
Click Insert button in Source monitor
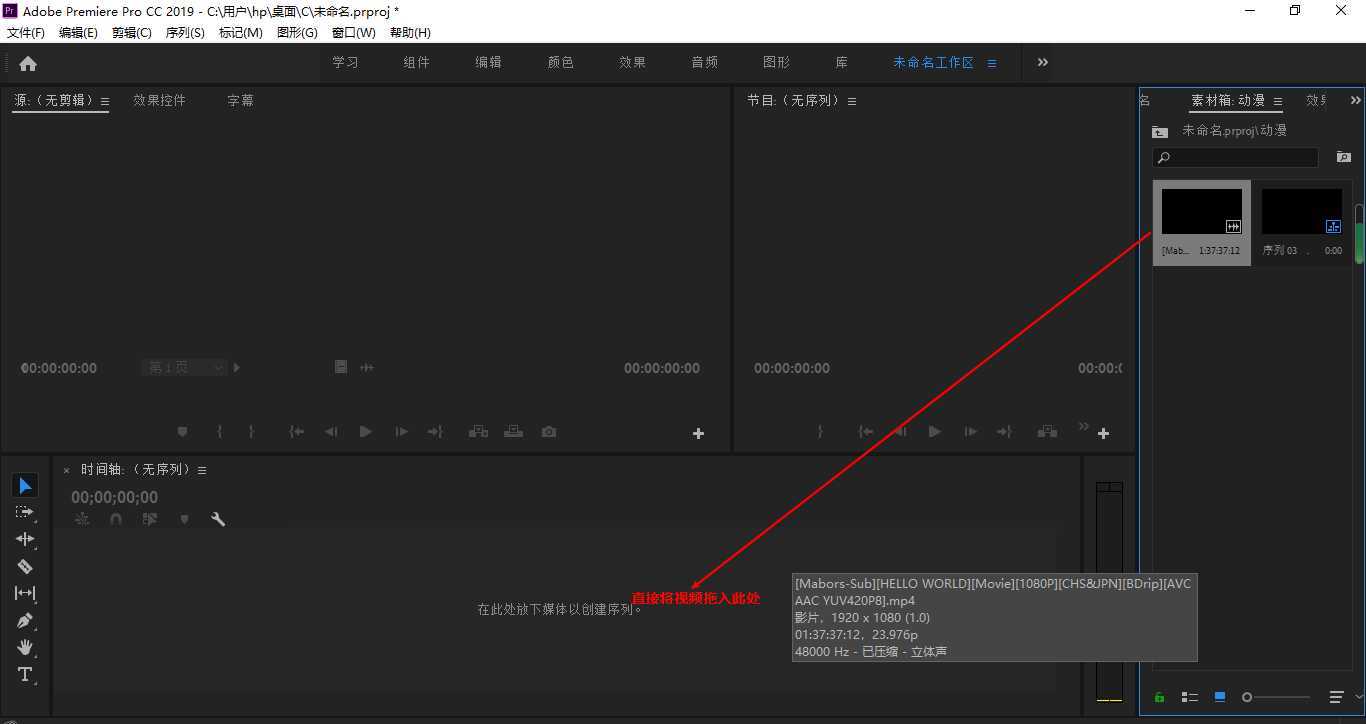(478, 432)
